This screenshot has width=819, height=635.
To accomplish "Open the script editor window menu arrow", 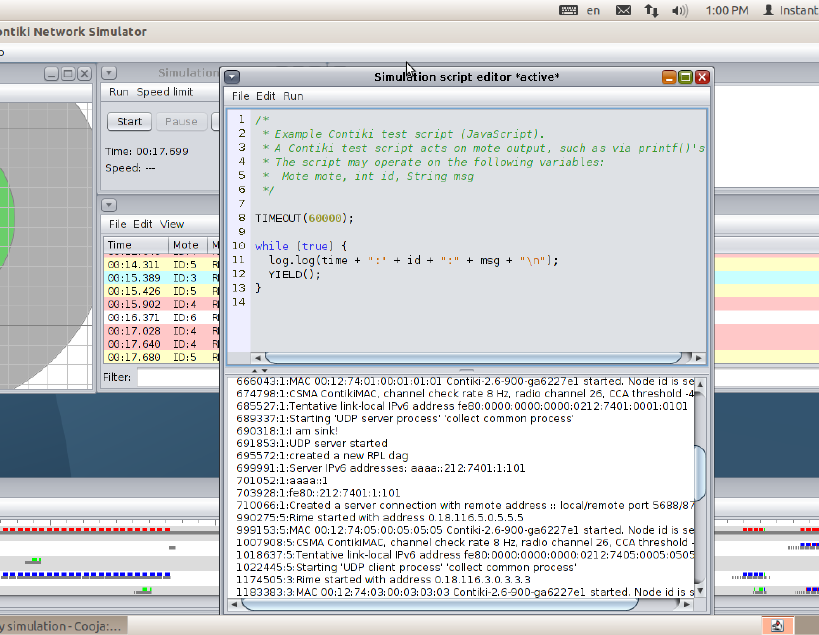I will pyautogui.click(x=232, y=77).
